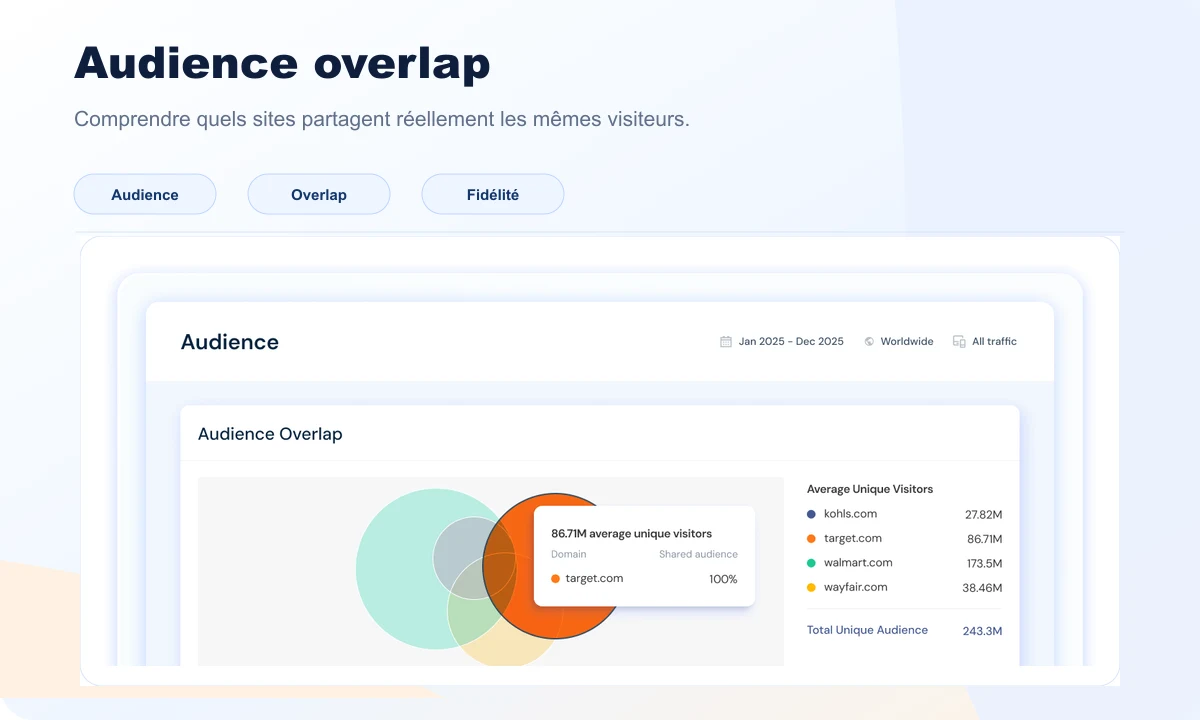Select kohls.com in the visitors list
Viewport: 1200px width, 720px height.
point(850,514)
